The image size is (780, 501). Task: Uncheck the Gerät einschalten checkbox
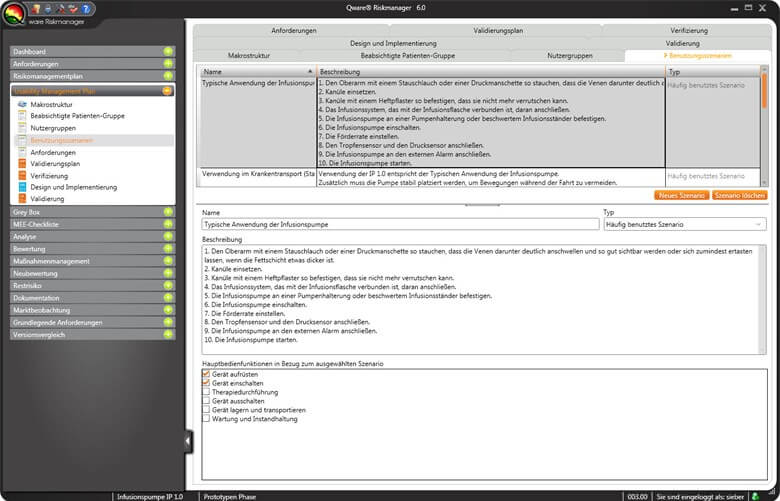[206, 383]
